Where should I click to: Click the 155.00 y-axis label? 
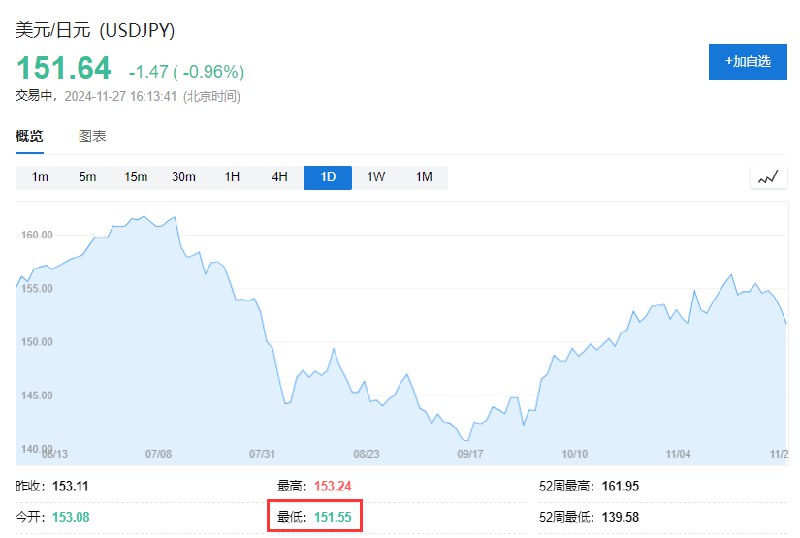(x=36, y=288)
